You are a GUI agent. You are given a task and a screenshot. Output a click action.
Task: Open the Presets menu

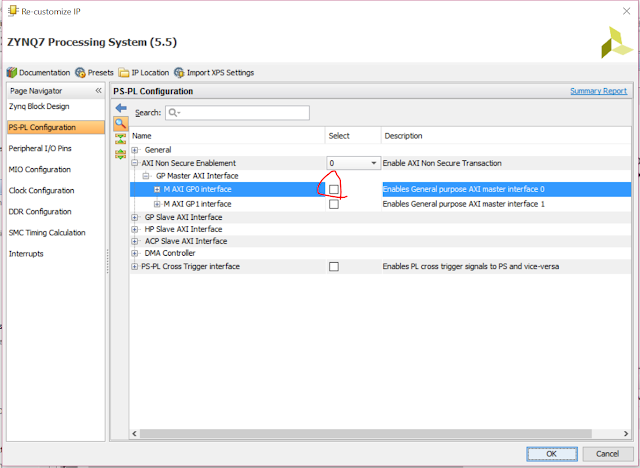[x=94, y=73]
